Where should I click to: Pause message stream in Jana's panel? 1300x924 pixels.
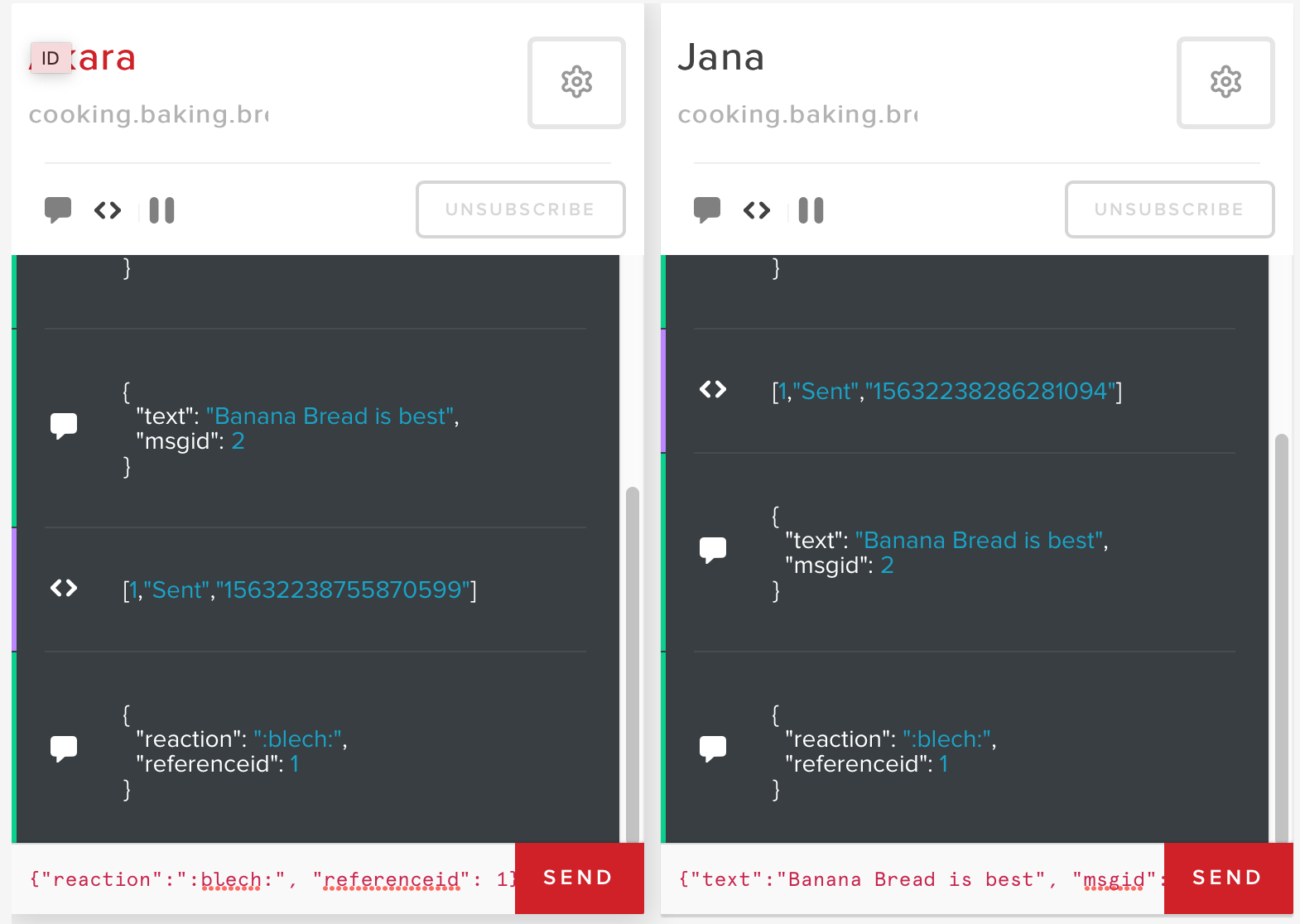click(811, 210)
